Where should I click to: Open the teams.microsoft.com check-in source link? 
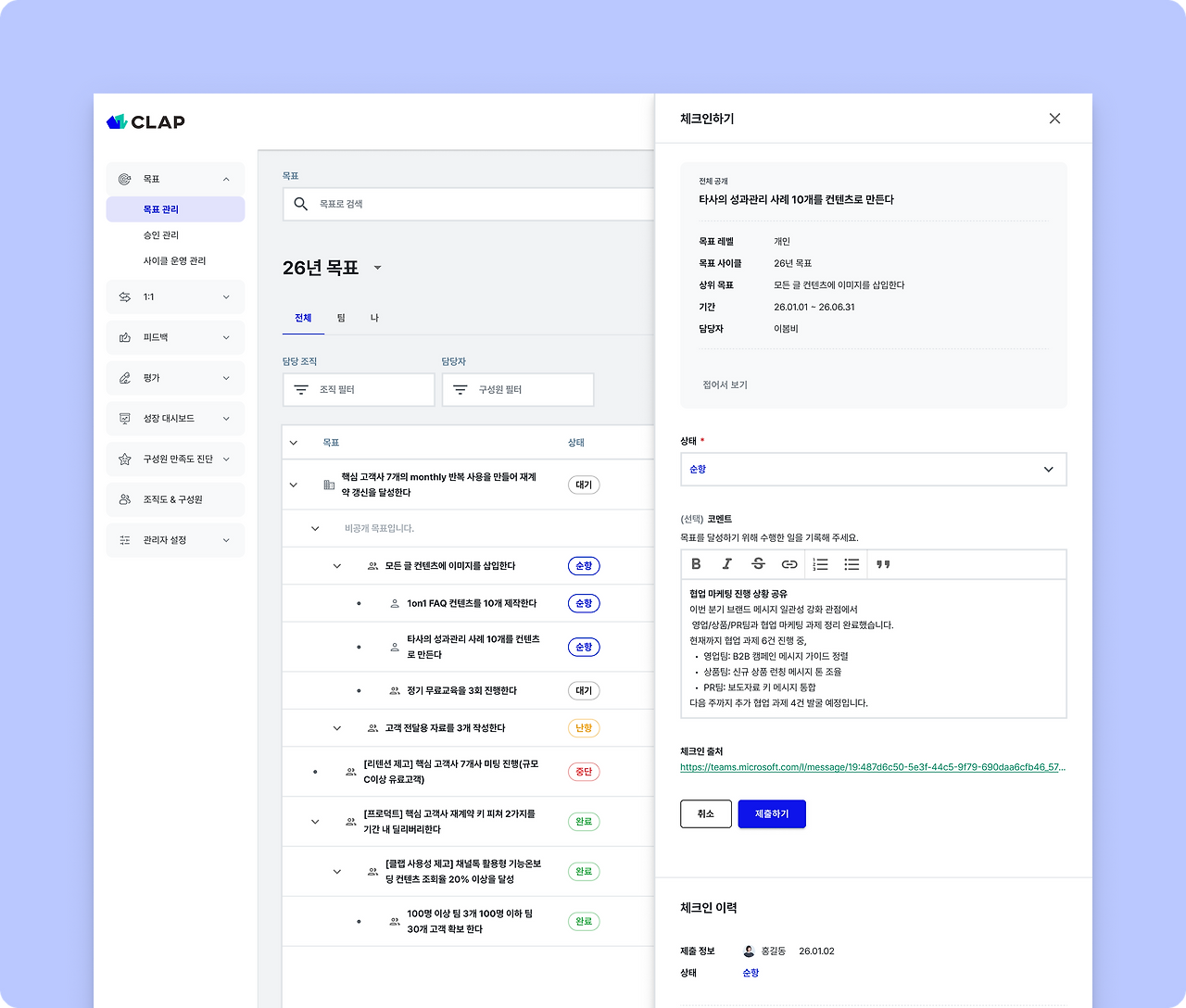click(873, 767)
